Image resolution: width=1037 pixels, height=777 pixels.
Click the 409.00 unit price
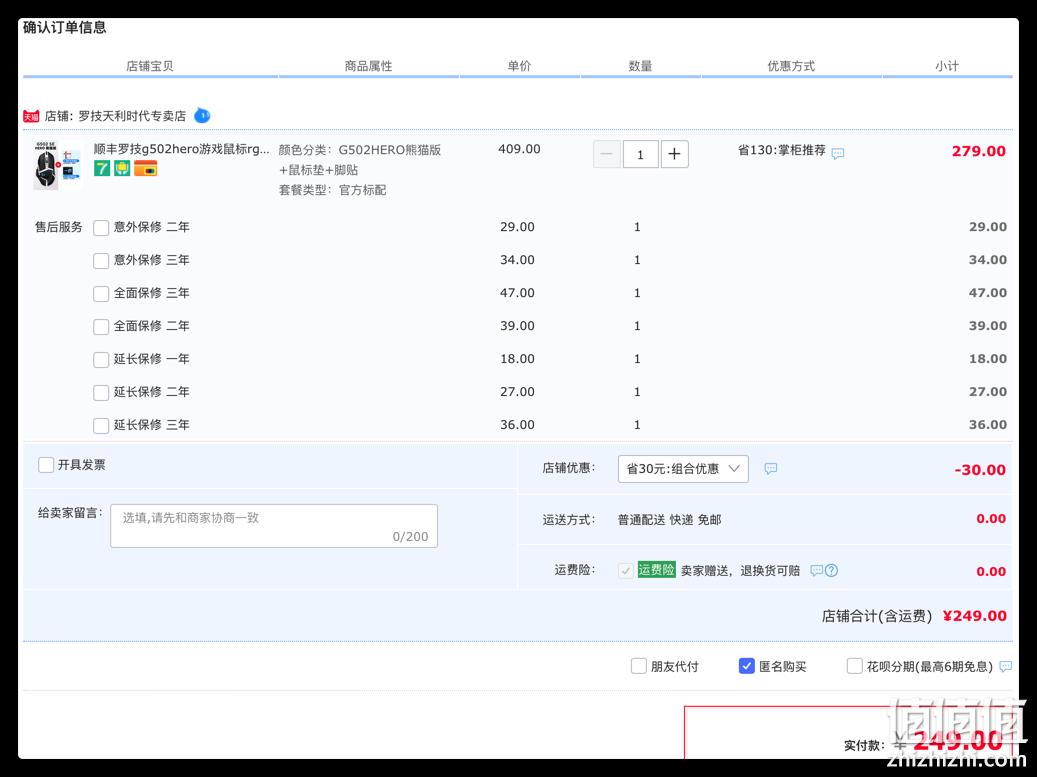519,149
